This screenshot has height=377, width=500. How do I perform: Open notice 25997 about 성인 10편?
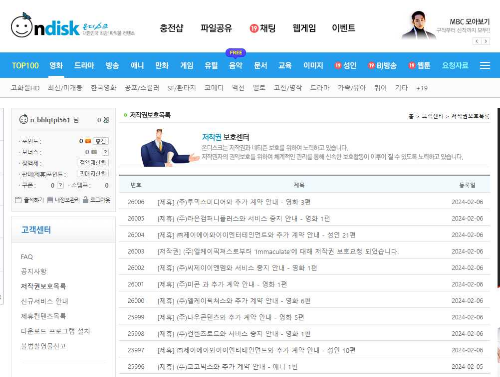coord(256,350)
